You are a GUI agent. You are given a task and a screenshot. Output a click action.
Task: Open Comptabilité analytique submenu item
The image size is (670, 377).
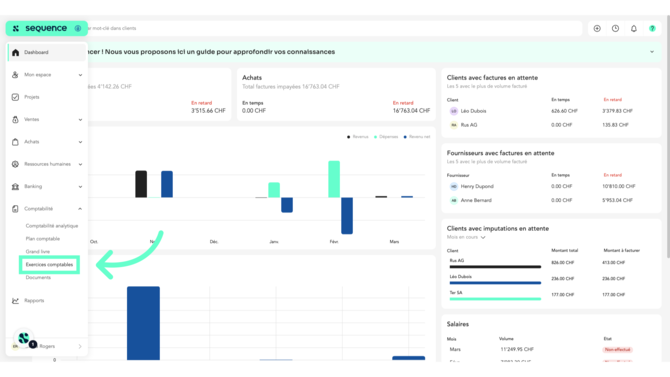pos(52,226)
